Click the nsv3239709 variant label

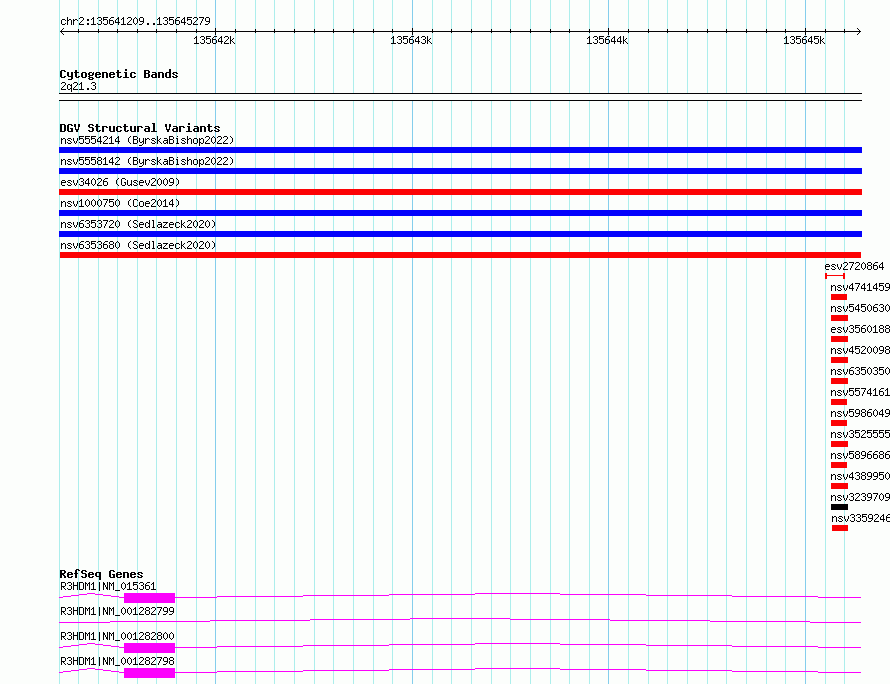click(x=860, y=497)
